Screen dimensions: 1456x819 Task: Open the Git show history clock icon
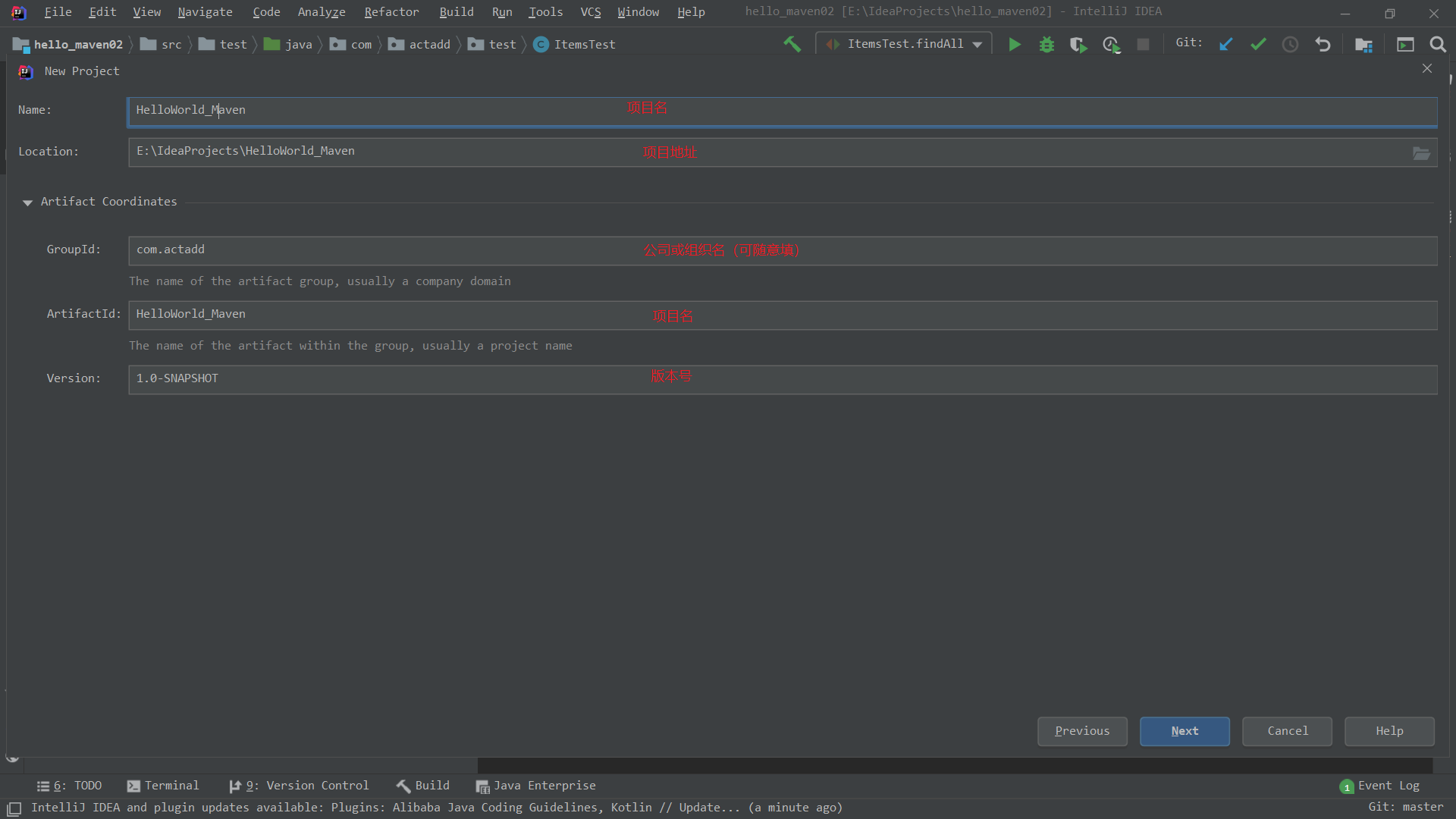point(1290,45)
